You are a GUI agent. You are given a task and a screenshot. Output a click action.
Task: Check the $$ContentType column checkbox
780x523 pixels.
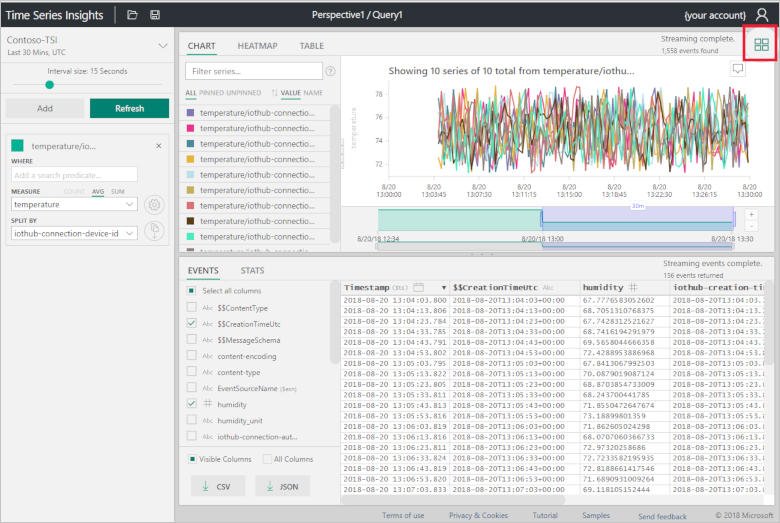pyautogui.click(x=192, y=307)
